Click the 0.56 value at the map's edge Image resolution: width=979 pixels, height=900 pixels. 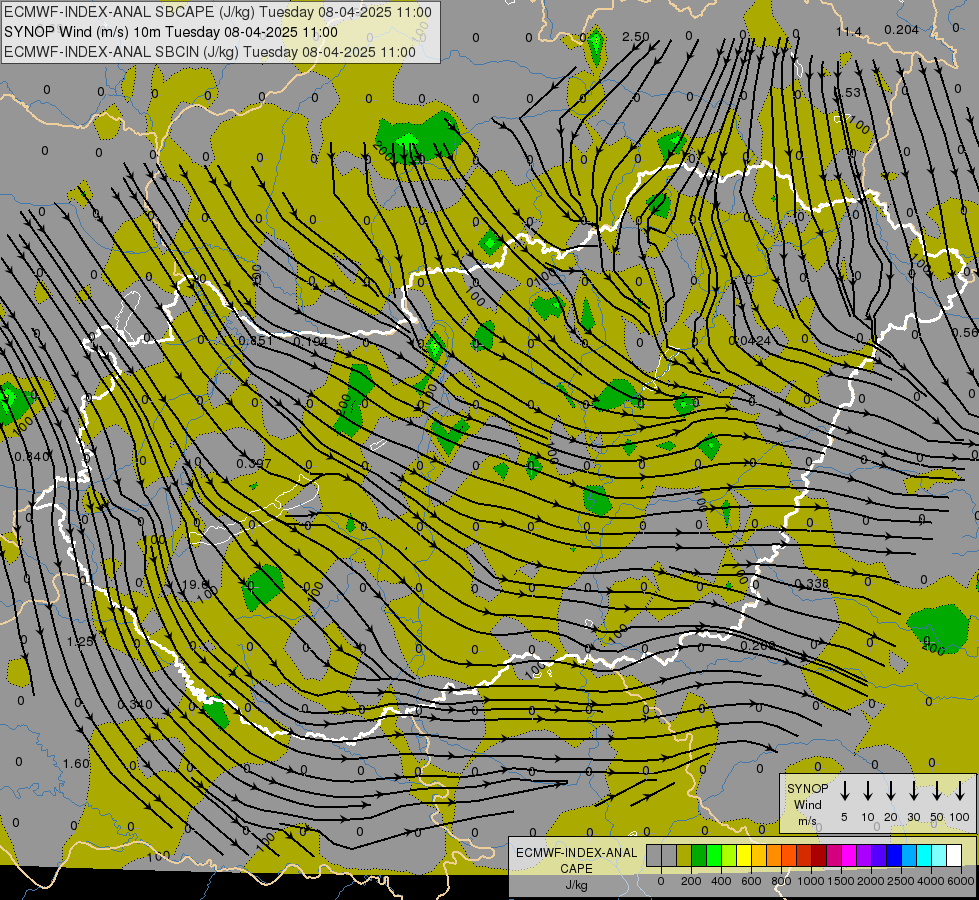(965, 333)
